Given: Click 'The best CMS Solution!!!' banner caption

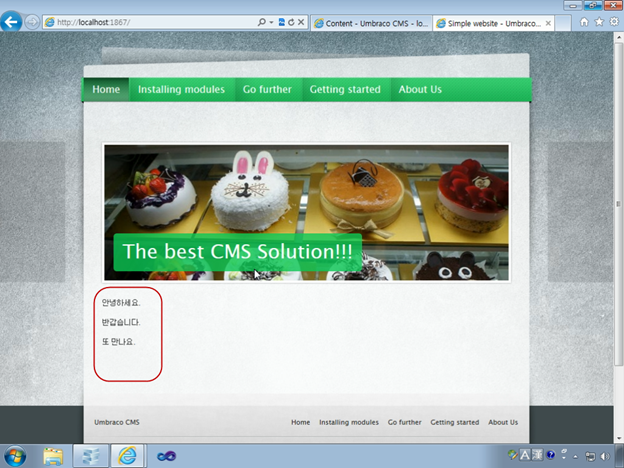Looking at the screenshot, I should 238,252.
